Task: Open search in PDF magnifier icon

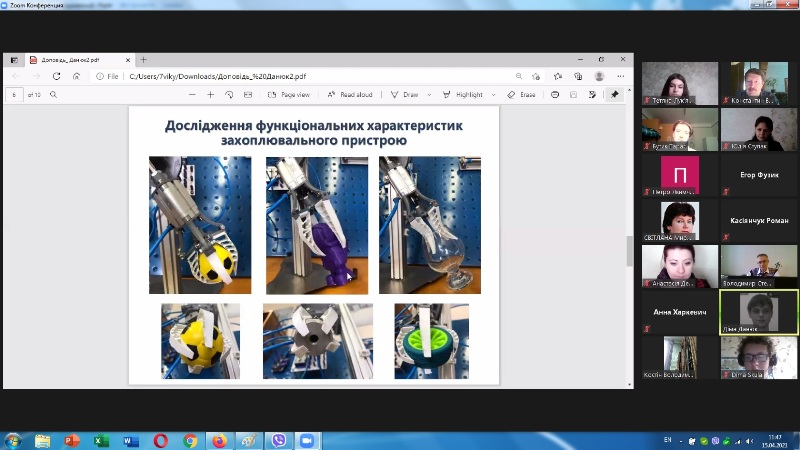Action: tap(53, 95)
